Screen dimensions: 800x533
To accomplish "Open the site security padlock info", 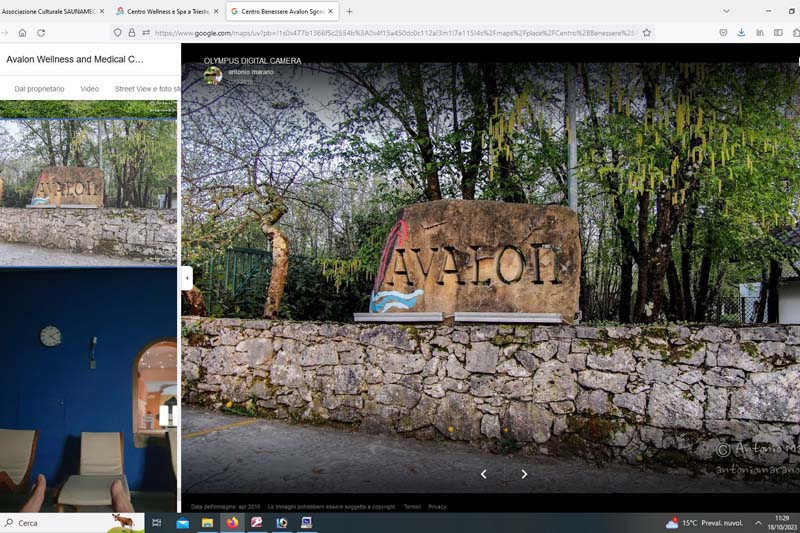I will [132, 33].
